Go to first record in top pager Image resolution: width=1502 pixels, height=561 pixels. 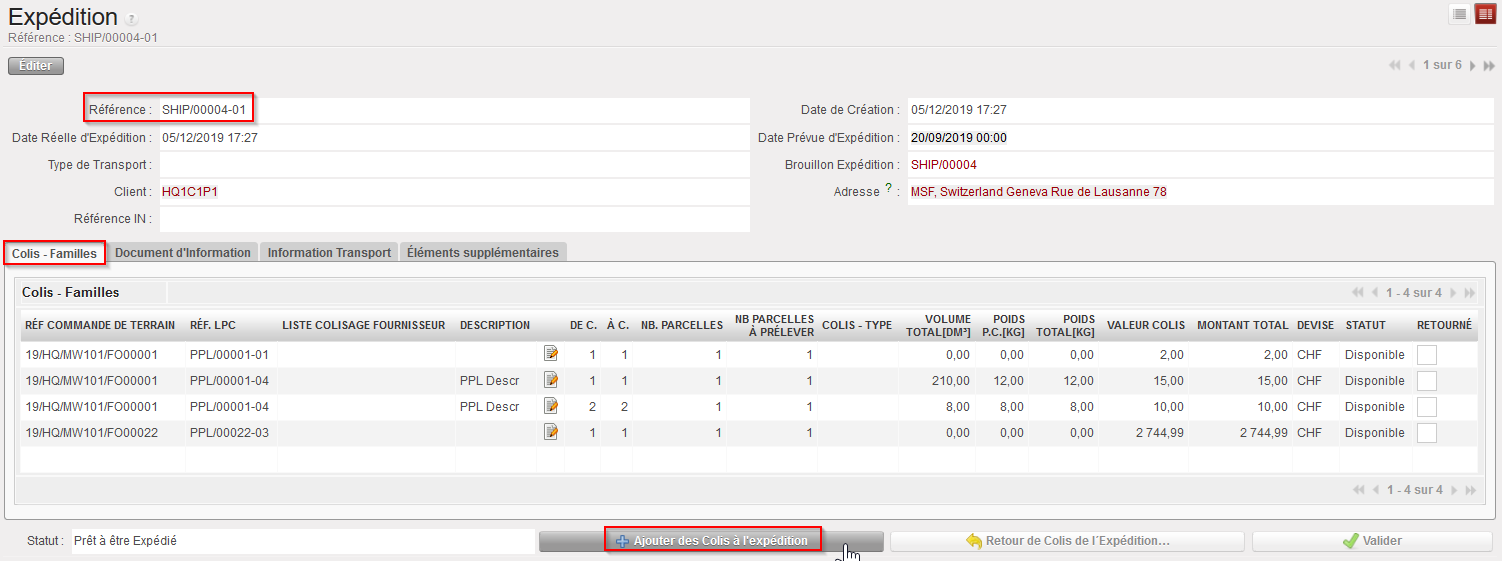(x=1395, y=65)
